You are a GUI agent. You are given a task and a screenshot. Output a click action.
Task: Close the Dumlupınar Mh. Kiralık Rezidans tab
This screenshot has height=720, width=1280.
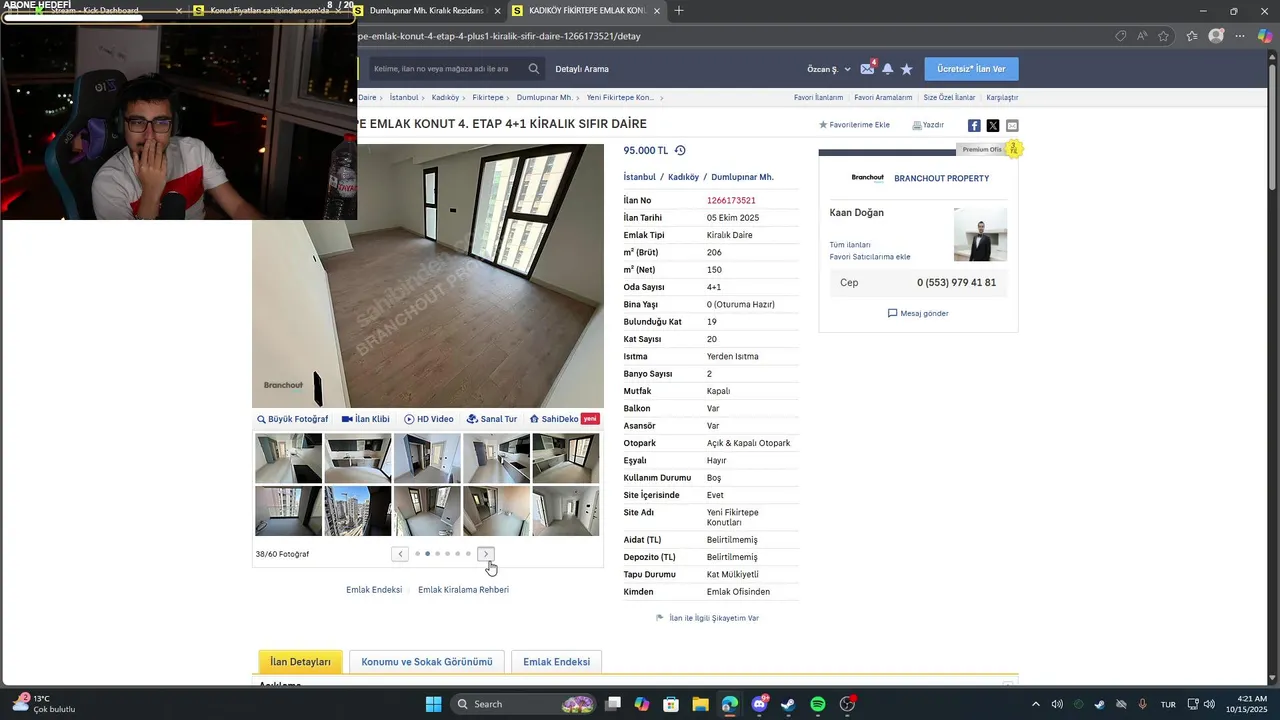click(498, 11)
